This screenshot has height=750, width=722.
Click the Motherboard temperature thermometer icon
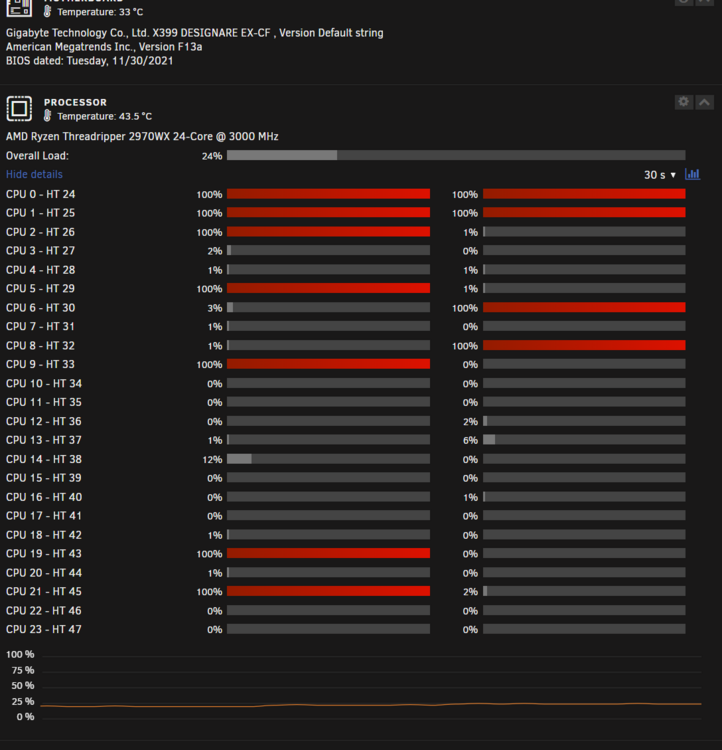point(47,11)
